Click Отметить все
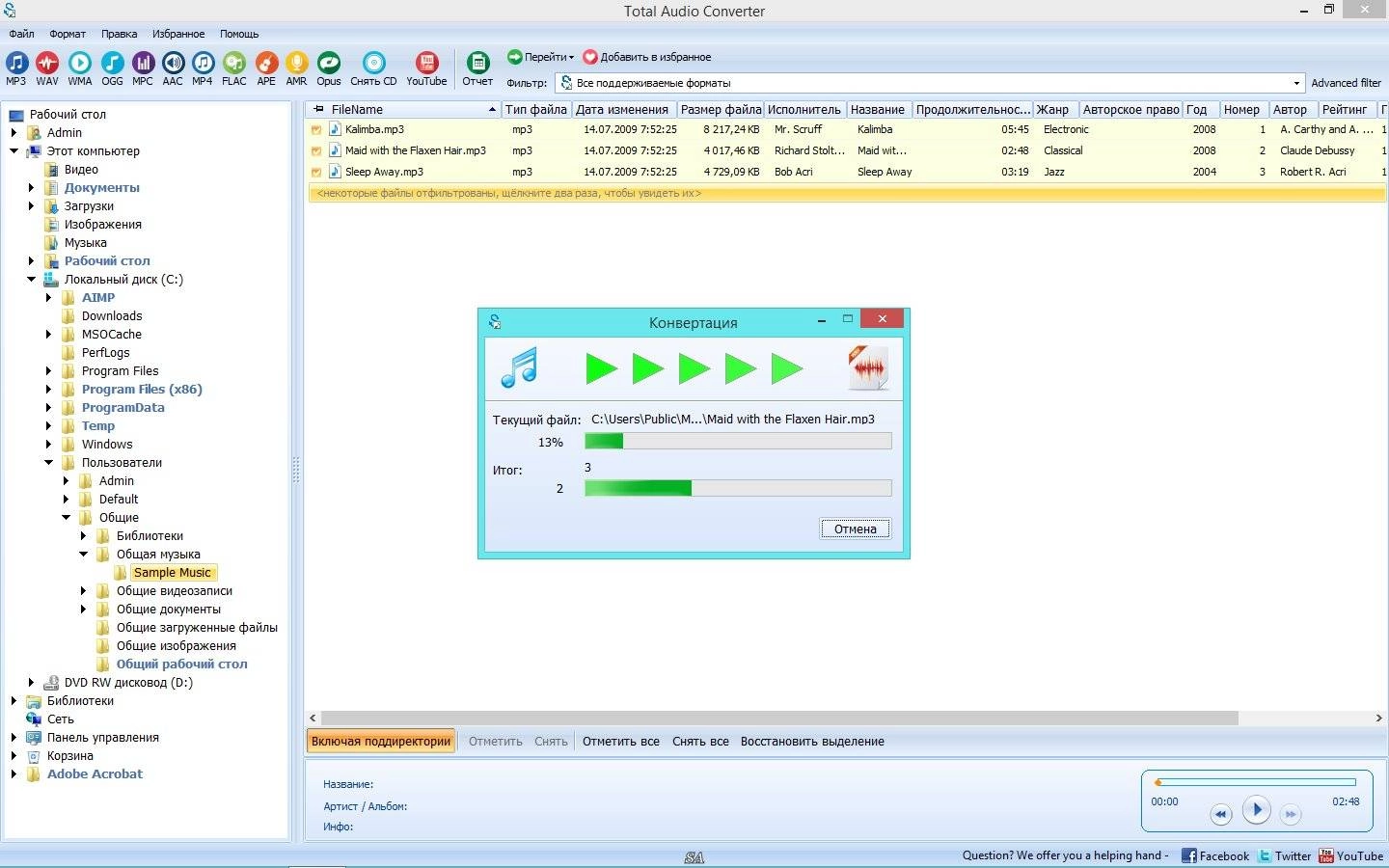This screenshot has height=868, width=1389. click(x=621, y=742)
